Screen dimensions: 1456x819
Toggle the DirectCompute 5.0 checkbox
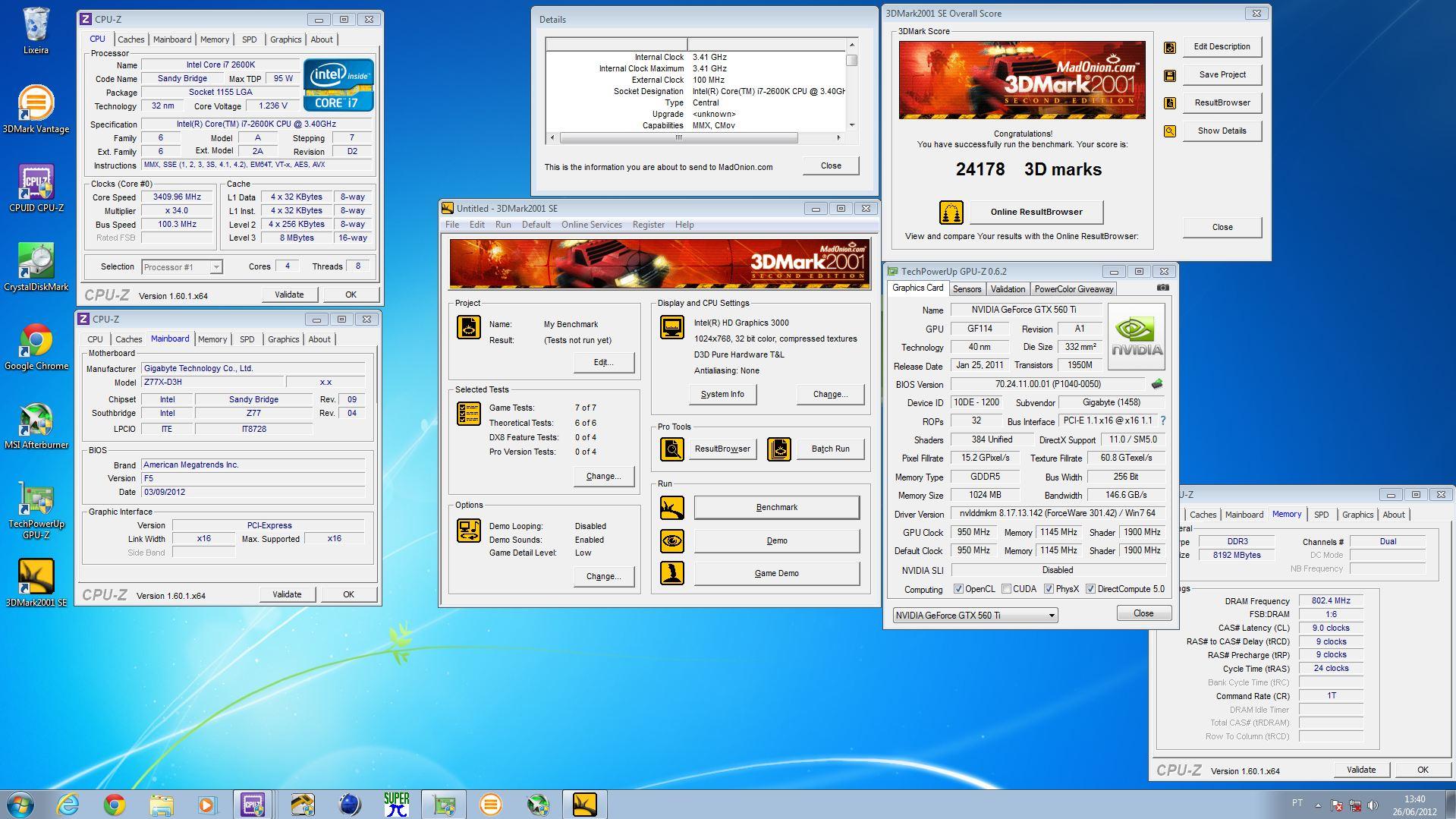click(x=1090, y=589)
